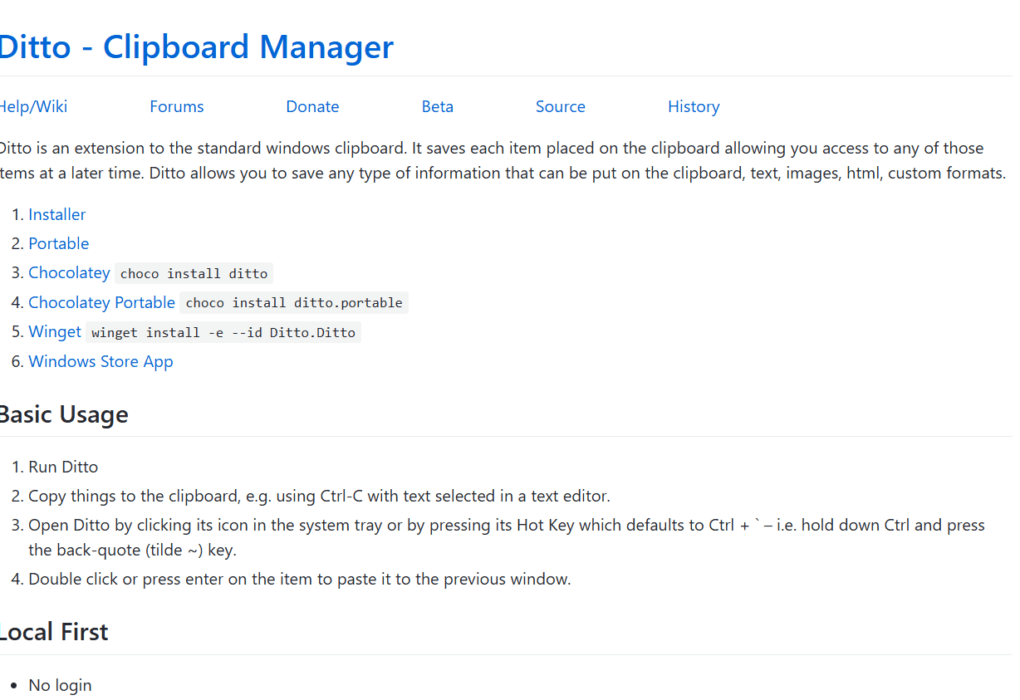
Task: Click the No login bullet text
Action: (60, 685)
